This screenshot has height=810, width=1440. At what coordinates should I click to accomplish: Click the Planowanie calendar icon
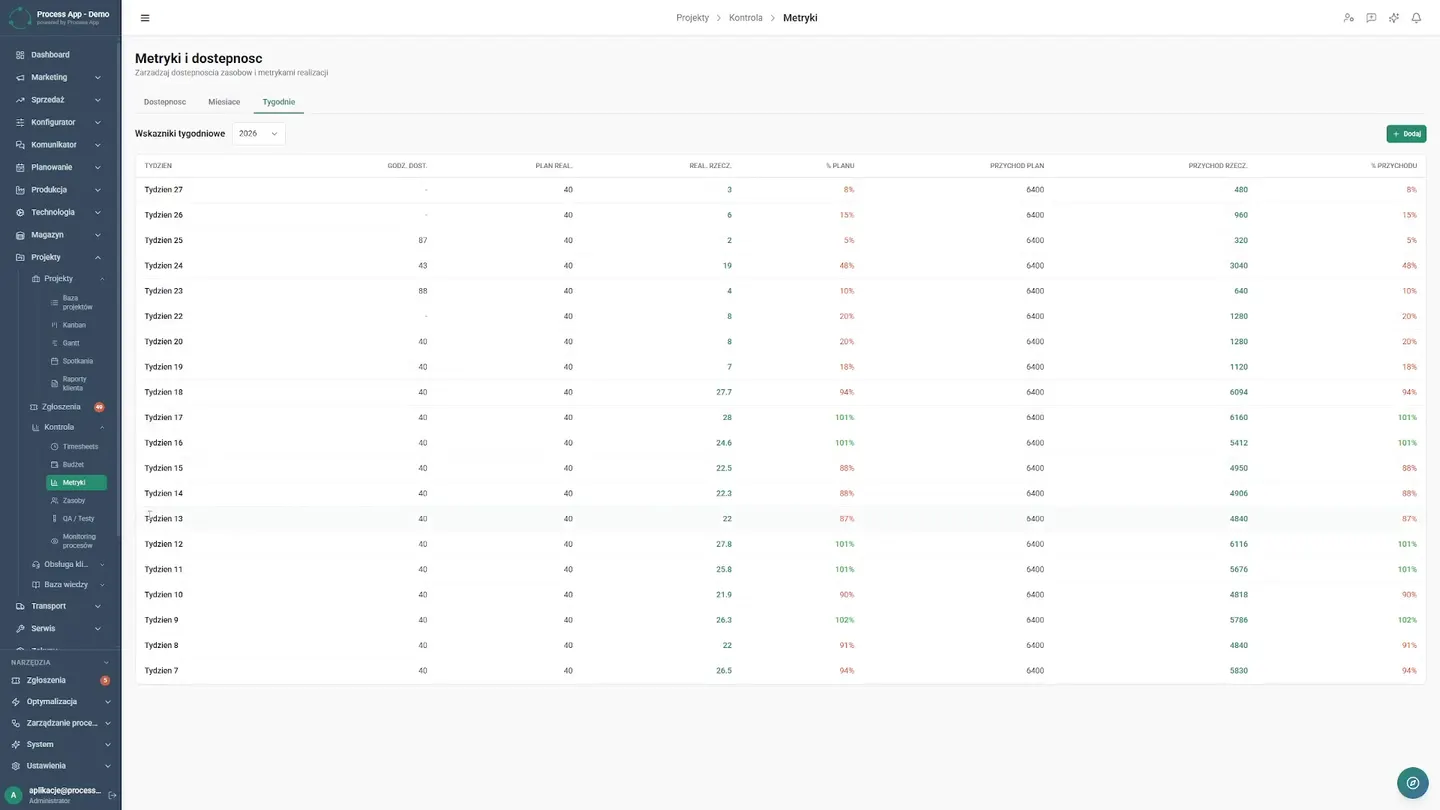(20, 167)
